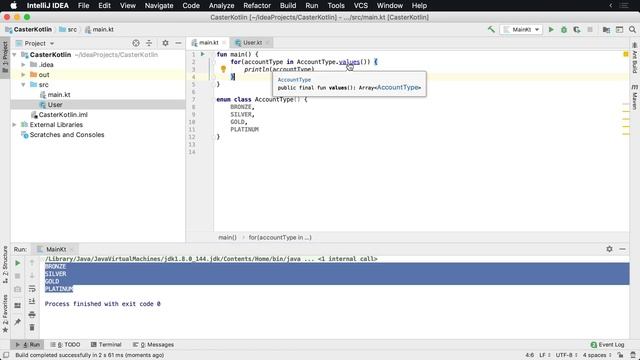The height and width of the screenshot is (360, 640).
Task: Open the Messages tool window
Action: tap(153, 344)
